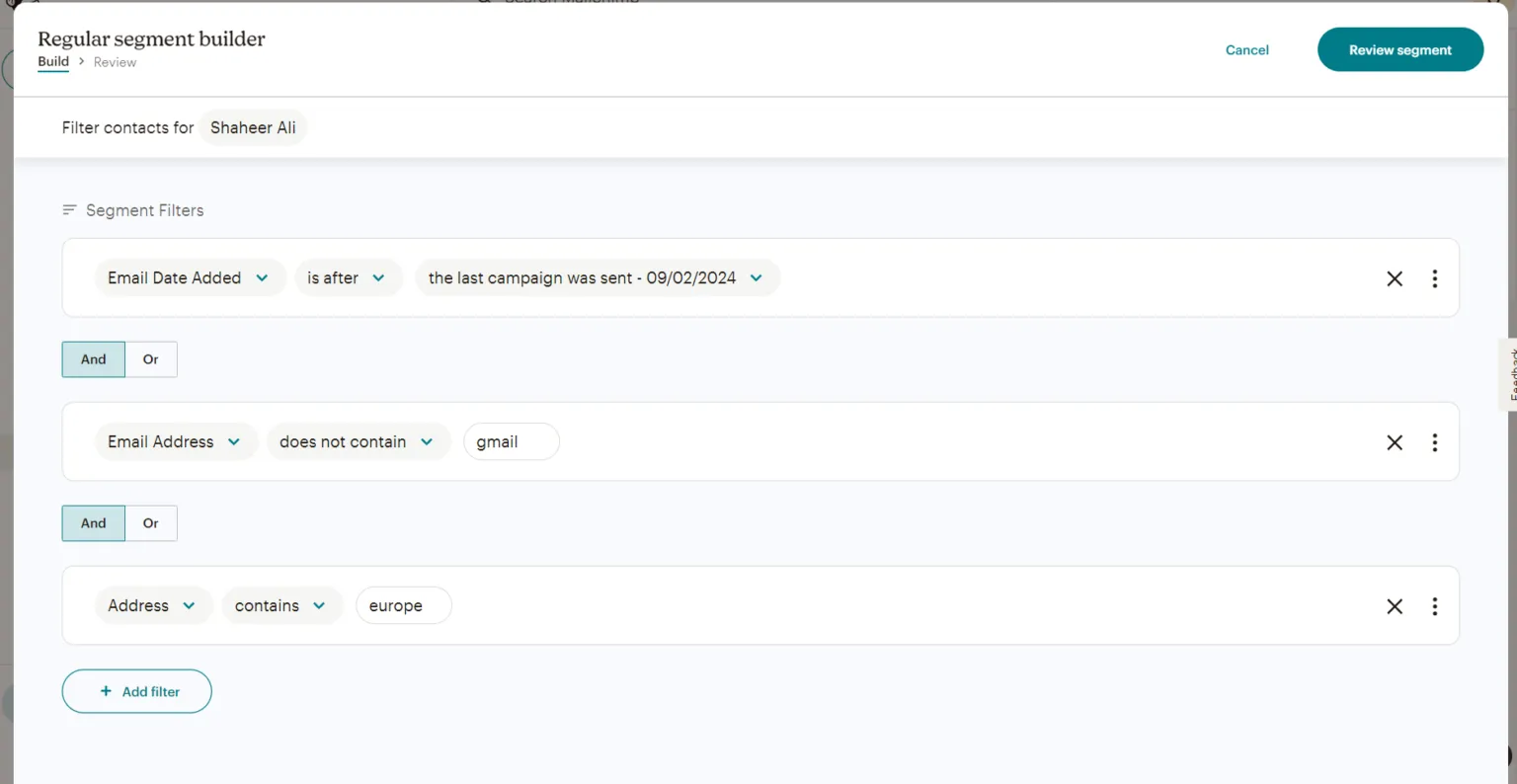
Task: Open the 'last campaign was sent' date dropdown
Action: 596,277
